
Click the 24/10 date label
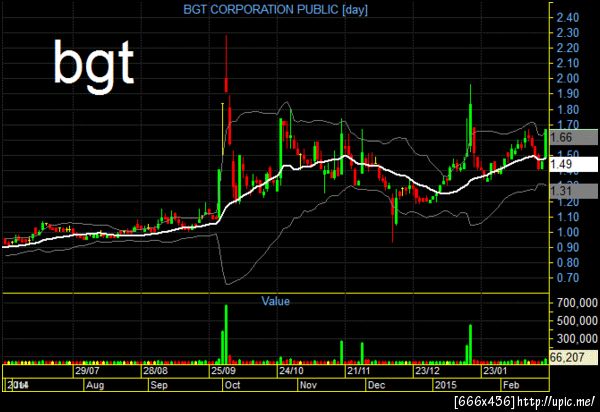tap(291, 371)
